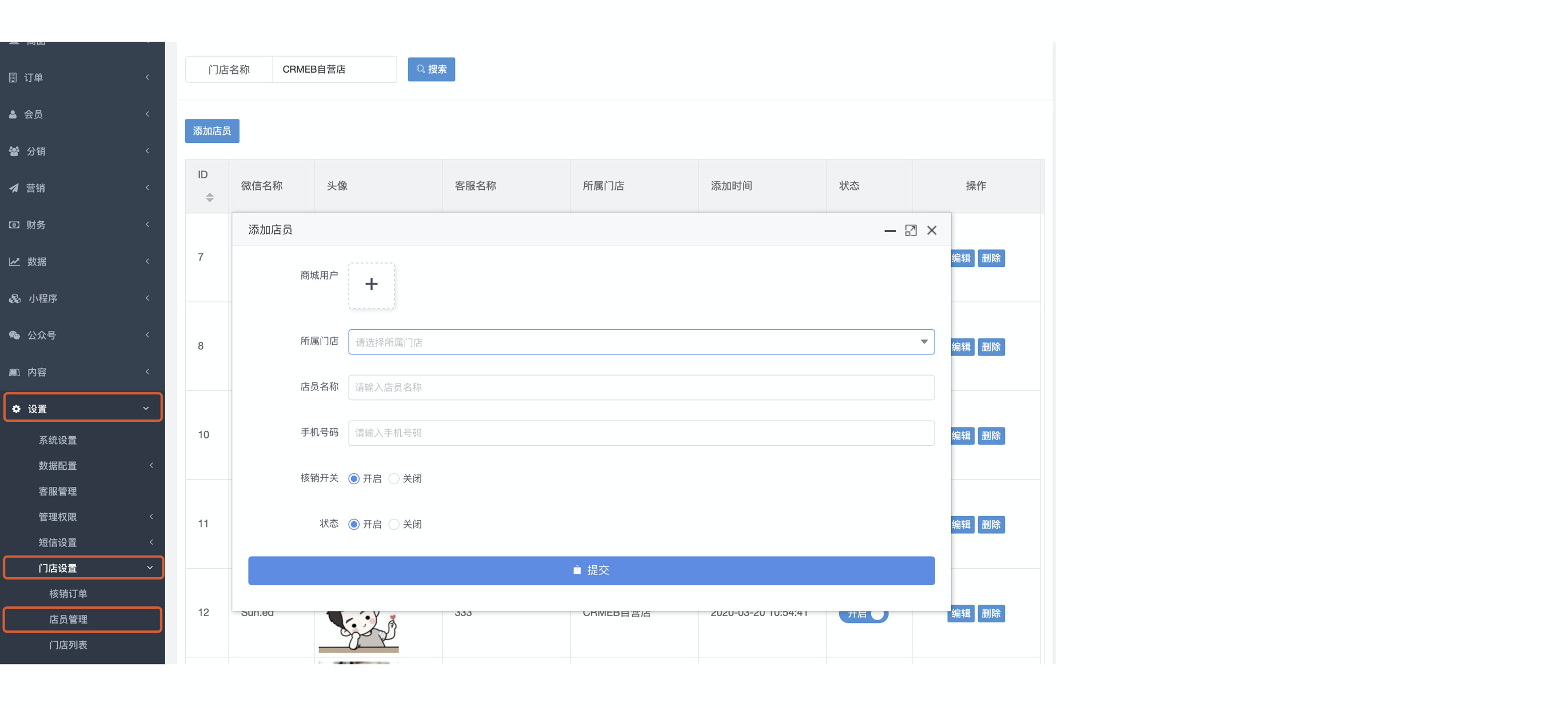Click the 财务 money icon in sidebar
The width and height of the screenshot is (1568, 707).
[x=14, y=225]
